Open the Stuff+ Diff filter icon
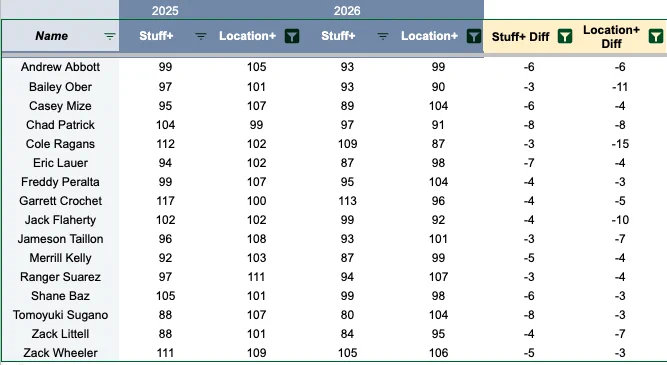Screen dimensions: 667x365 click(x=565, y=37)
